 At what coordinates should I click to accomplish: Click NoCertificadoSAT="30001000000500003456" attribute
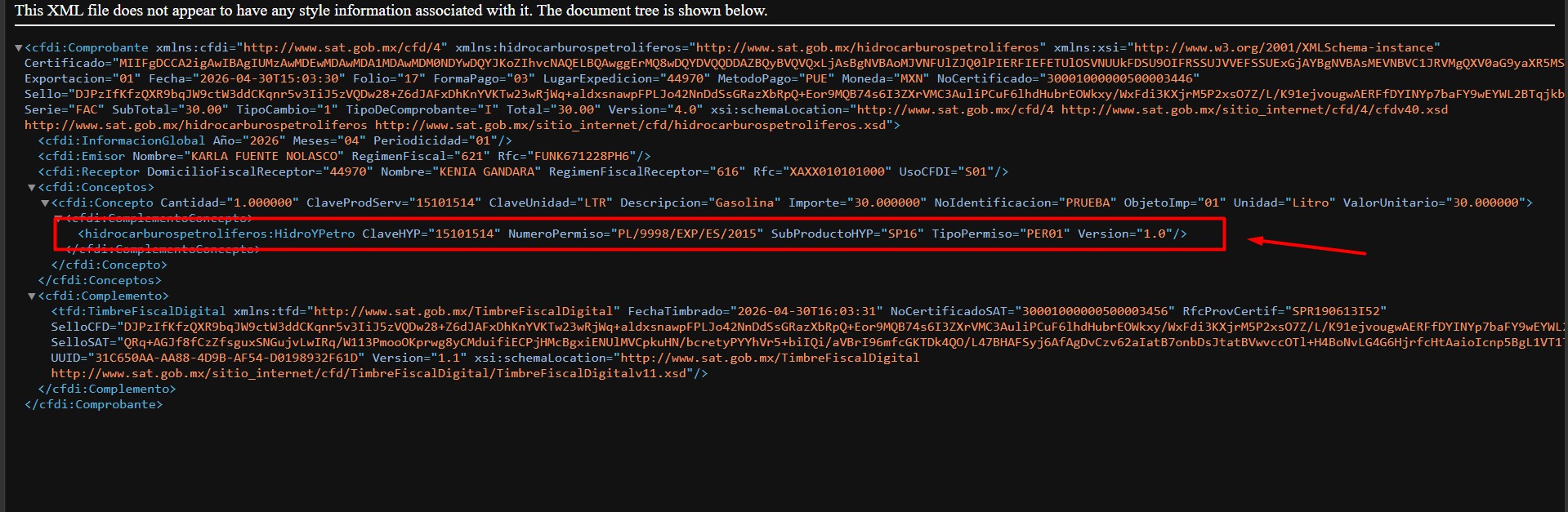(1033, 311)
